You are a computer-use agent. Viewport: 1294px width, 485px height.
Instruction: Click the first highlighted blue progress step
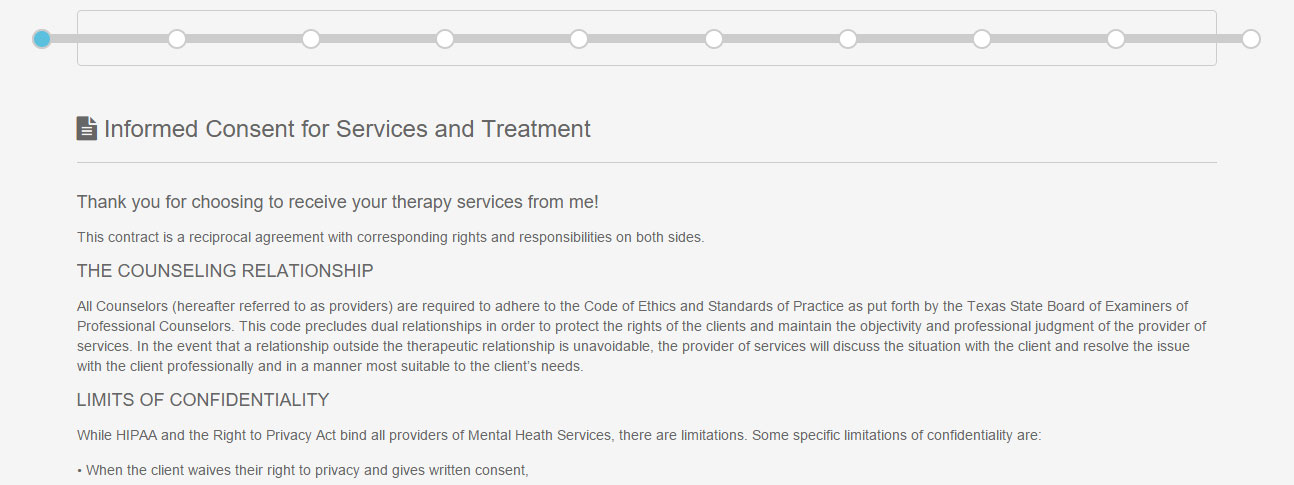(x=41, y=39)
